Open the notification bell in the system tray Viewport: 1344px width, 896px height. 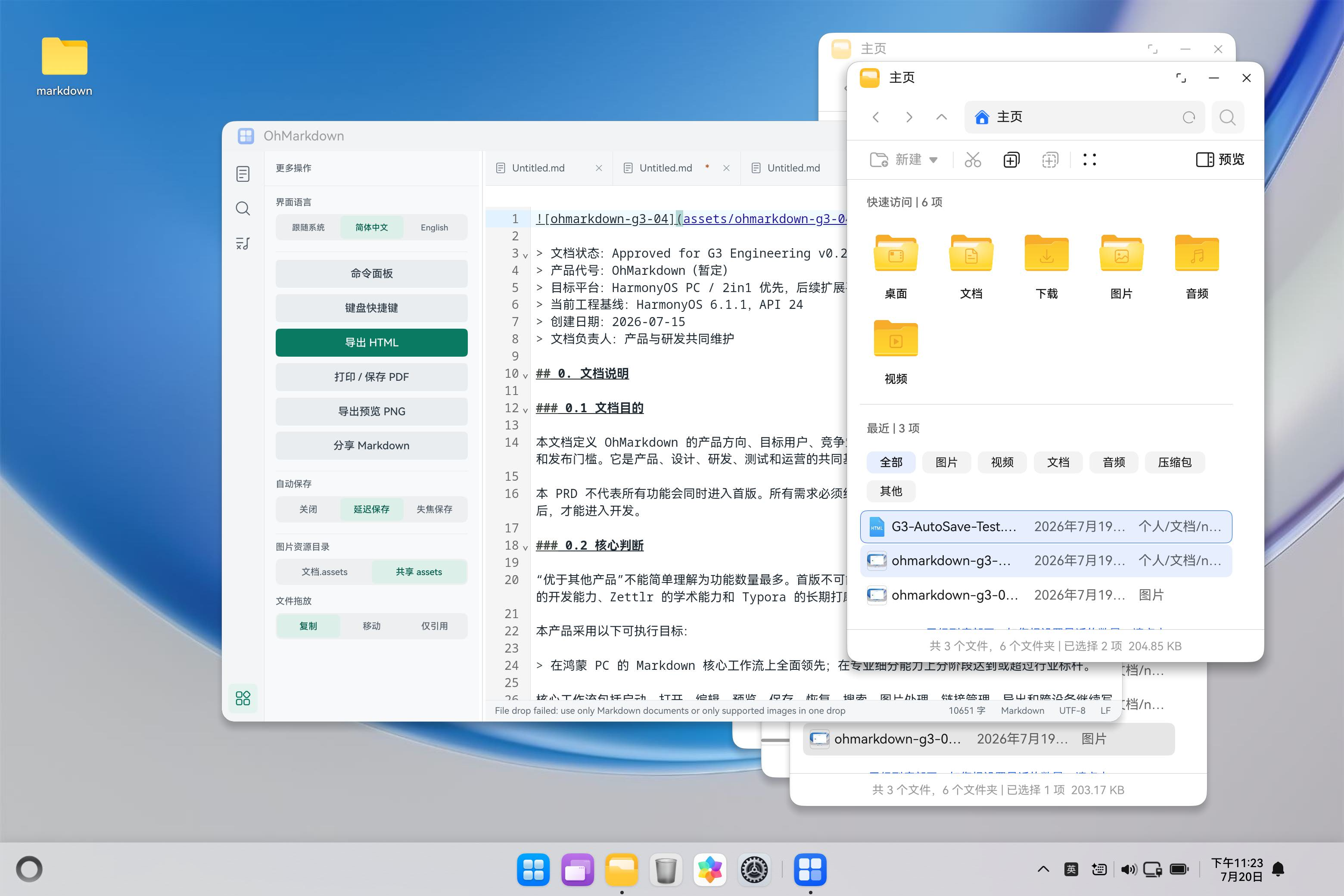[1279, 869]
